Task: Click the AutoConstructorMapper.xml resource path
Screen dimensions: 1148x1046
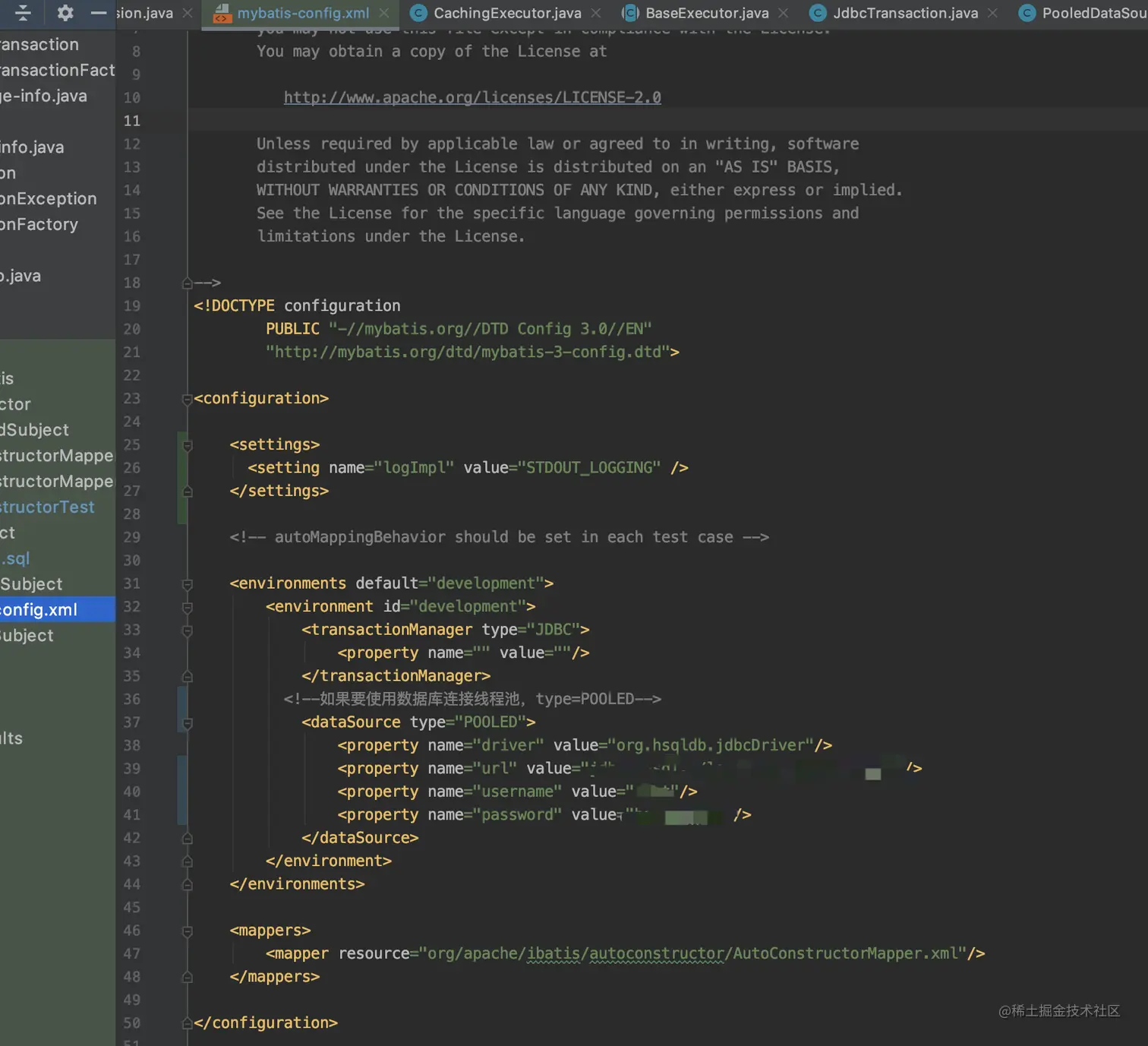Action: coord(693,954)
